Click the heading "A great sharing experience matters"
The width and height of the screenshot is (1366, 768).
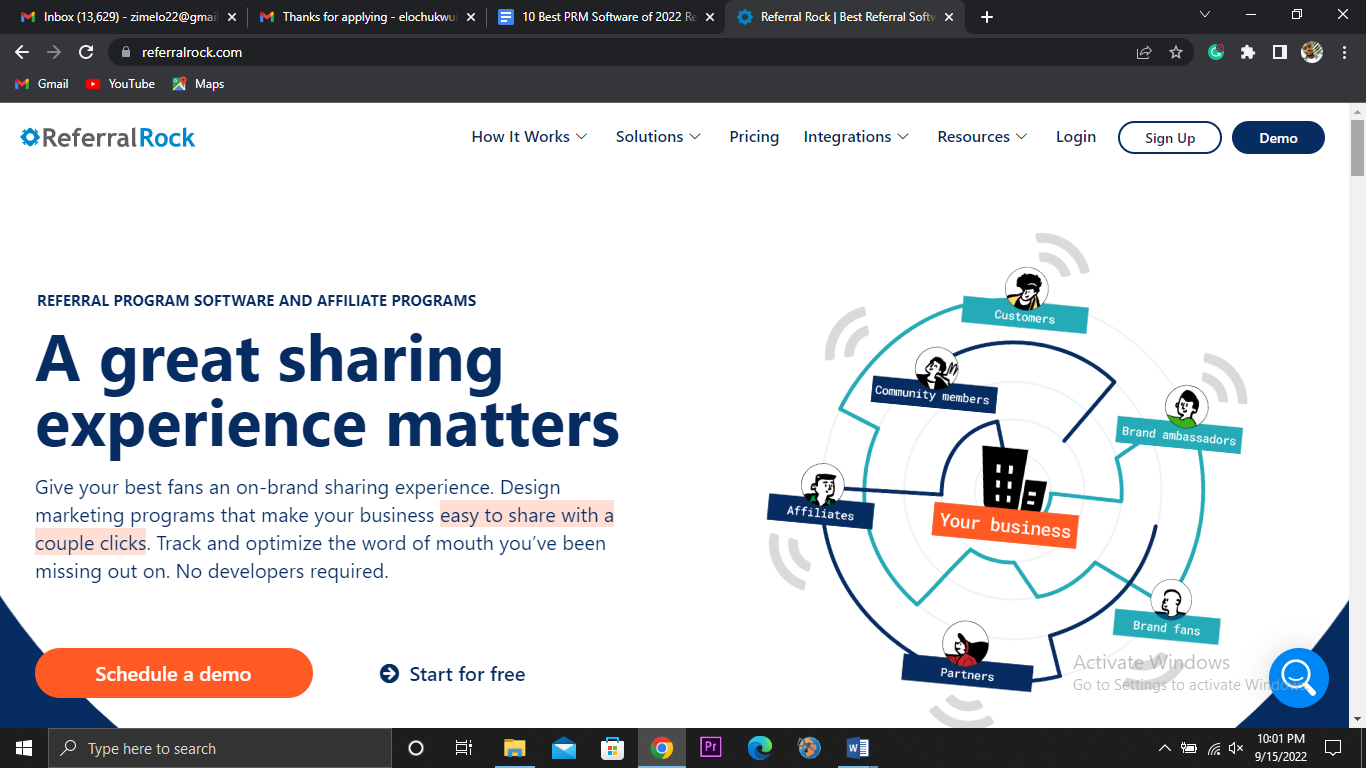click(x=328, y=391)
